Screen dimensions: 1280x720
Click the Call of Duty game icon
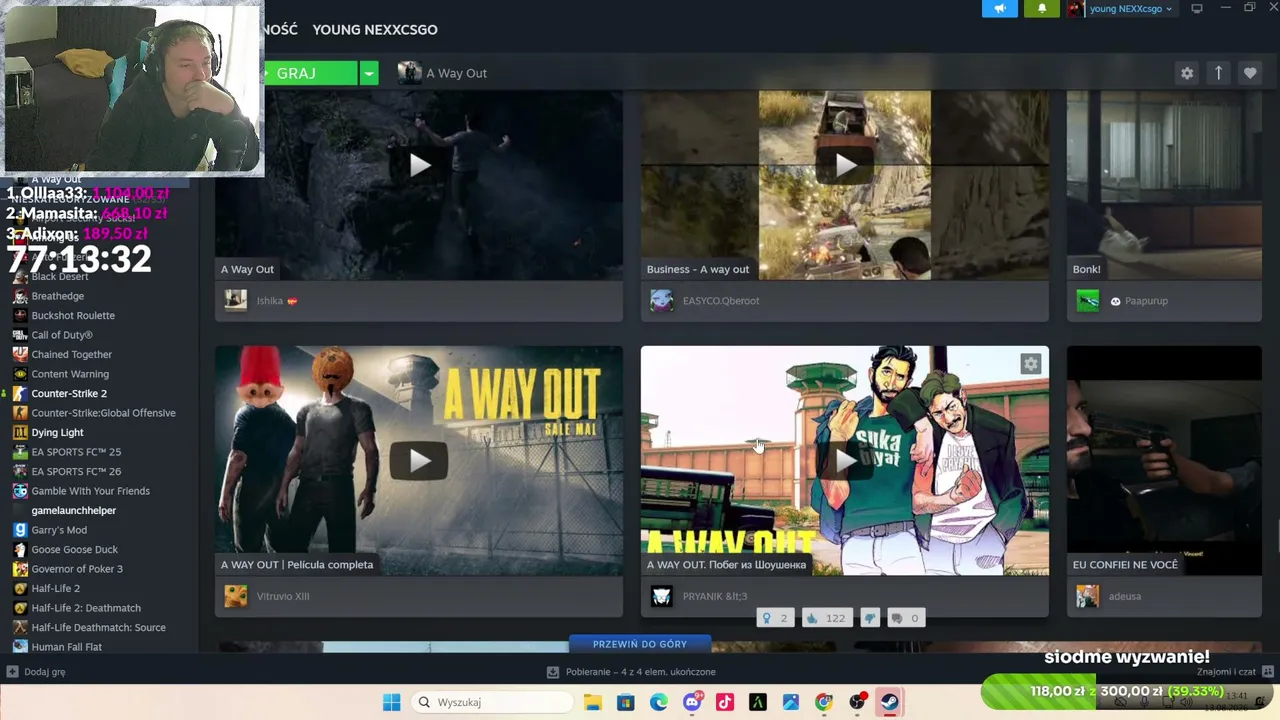click(x=20, y=335)
